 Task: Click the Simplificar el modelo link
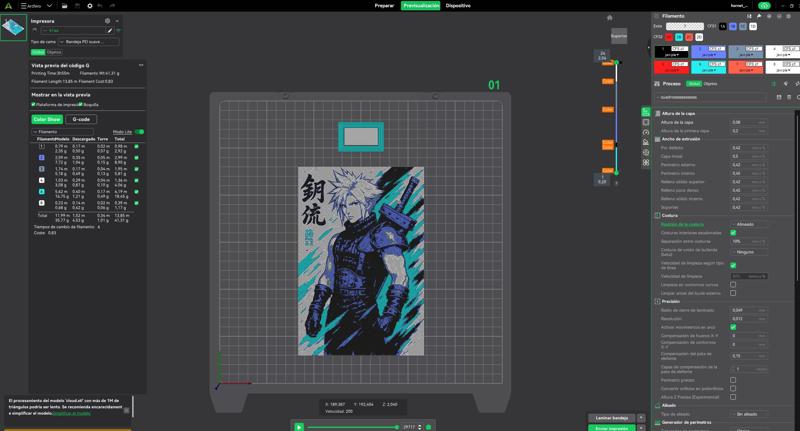click(x=71, y=413)
